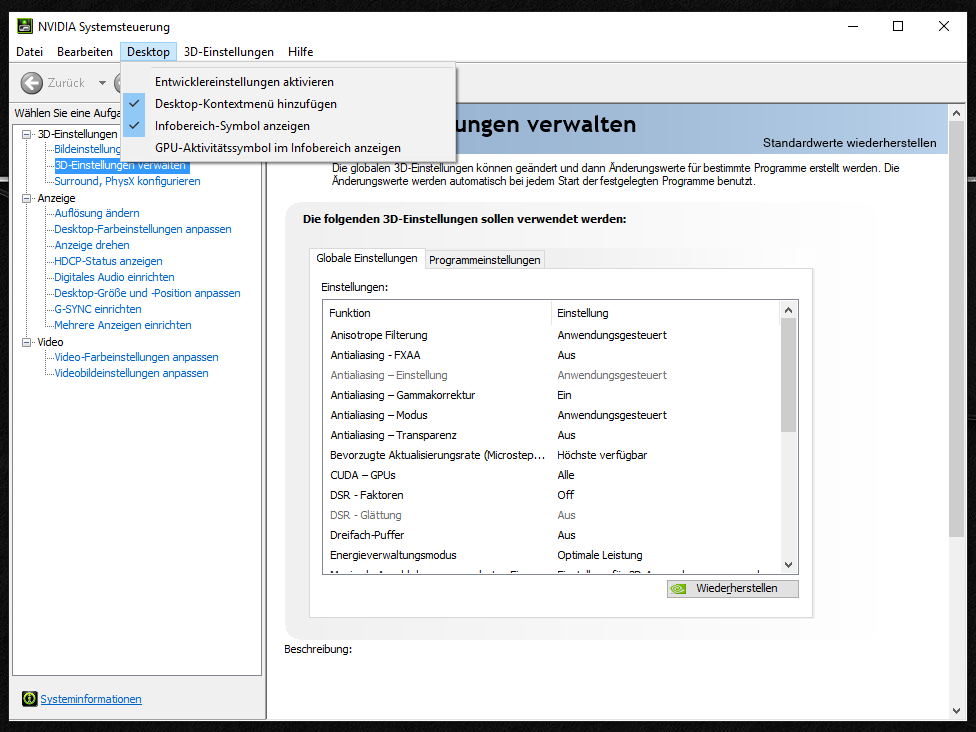Open Auflösung ändern
Viewport: 976px width, 732px height.
96,213
